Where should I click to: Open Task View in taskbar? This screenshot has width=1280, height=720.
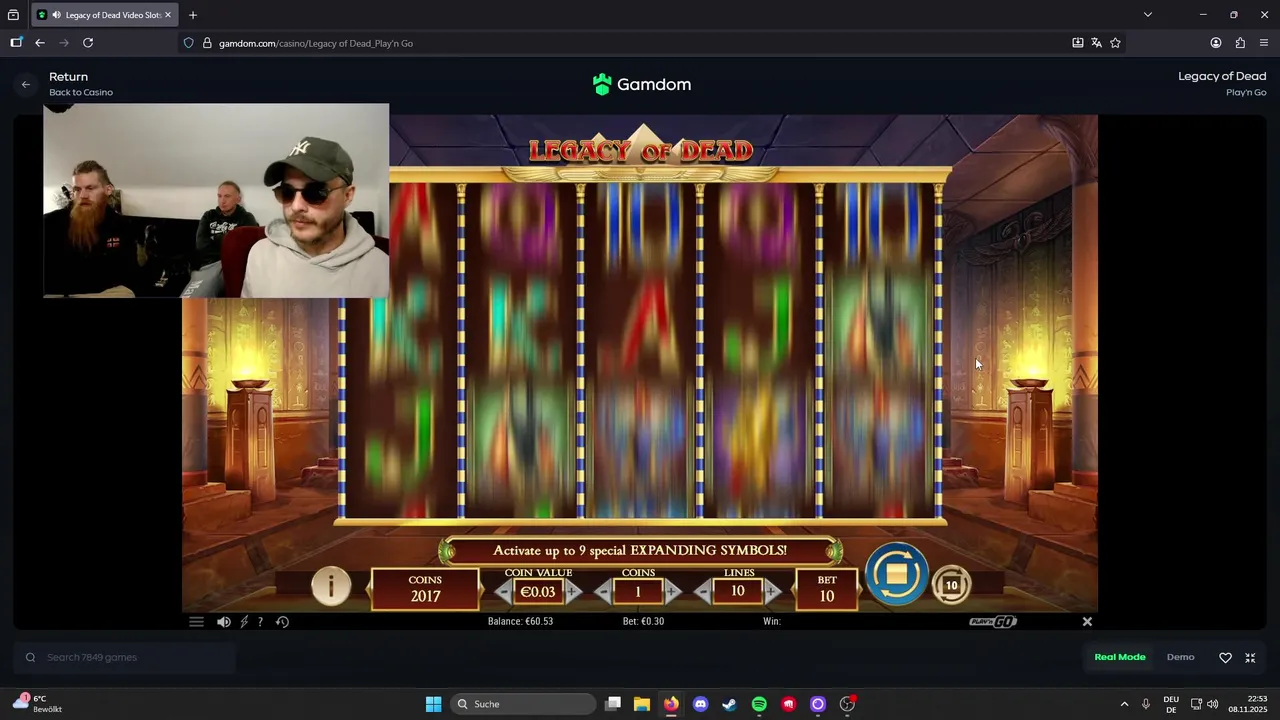613,704
